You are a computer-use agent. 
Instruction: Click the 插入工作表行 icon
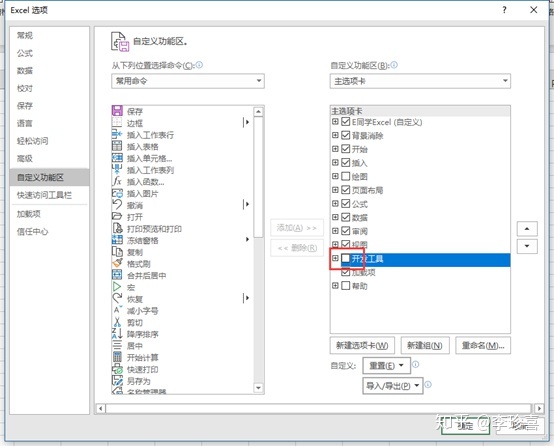click(x=117, y=134)
